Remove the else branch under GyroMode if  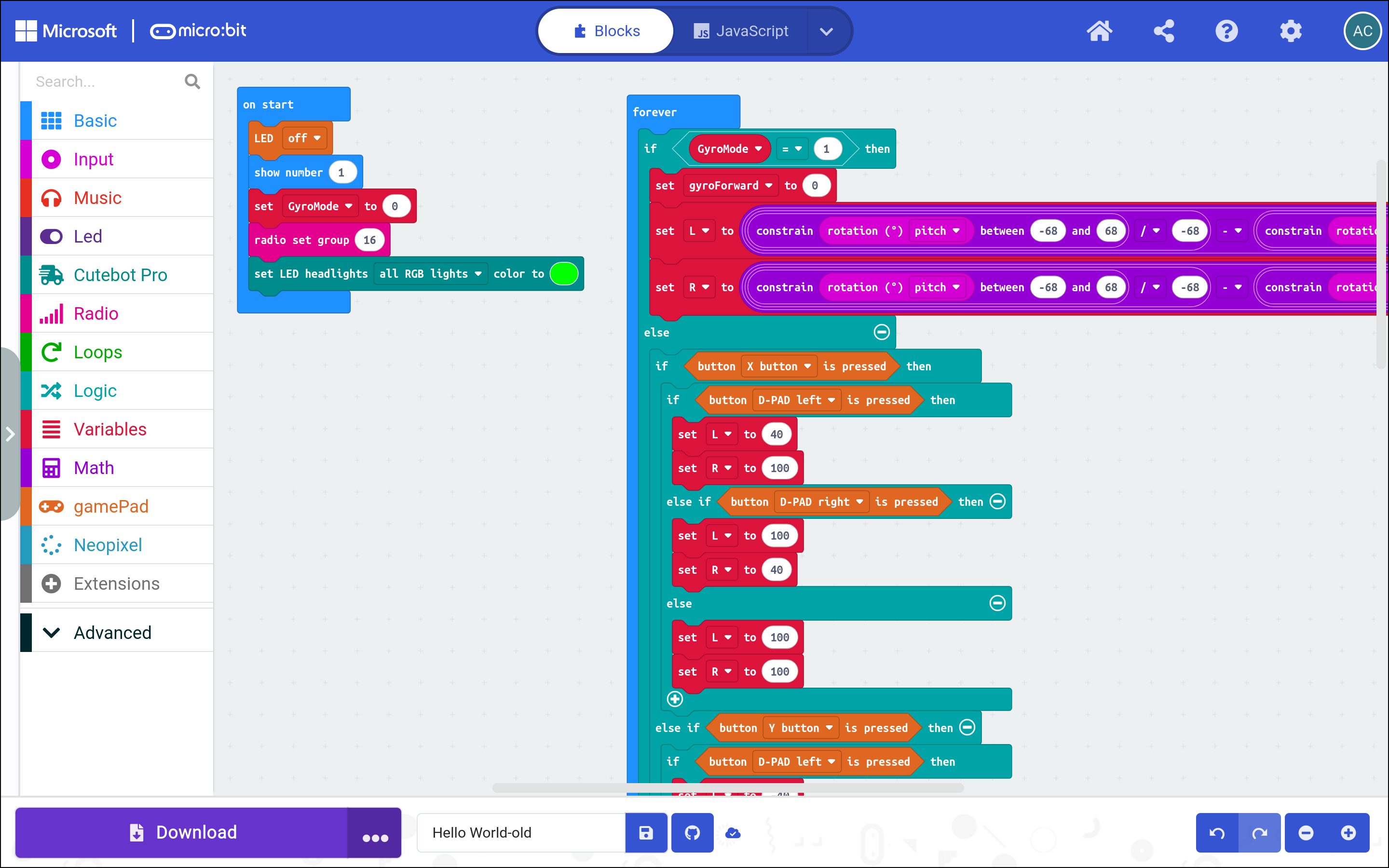pos(882,332)
